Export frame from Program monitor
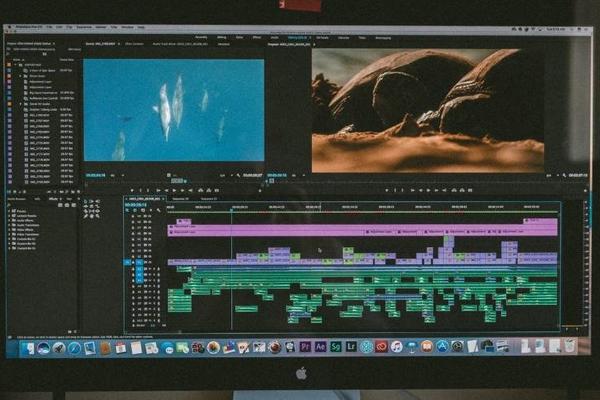This screenshot has width=600, height=400. click(x=470, y=190)
